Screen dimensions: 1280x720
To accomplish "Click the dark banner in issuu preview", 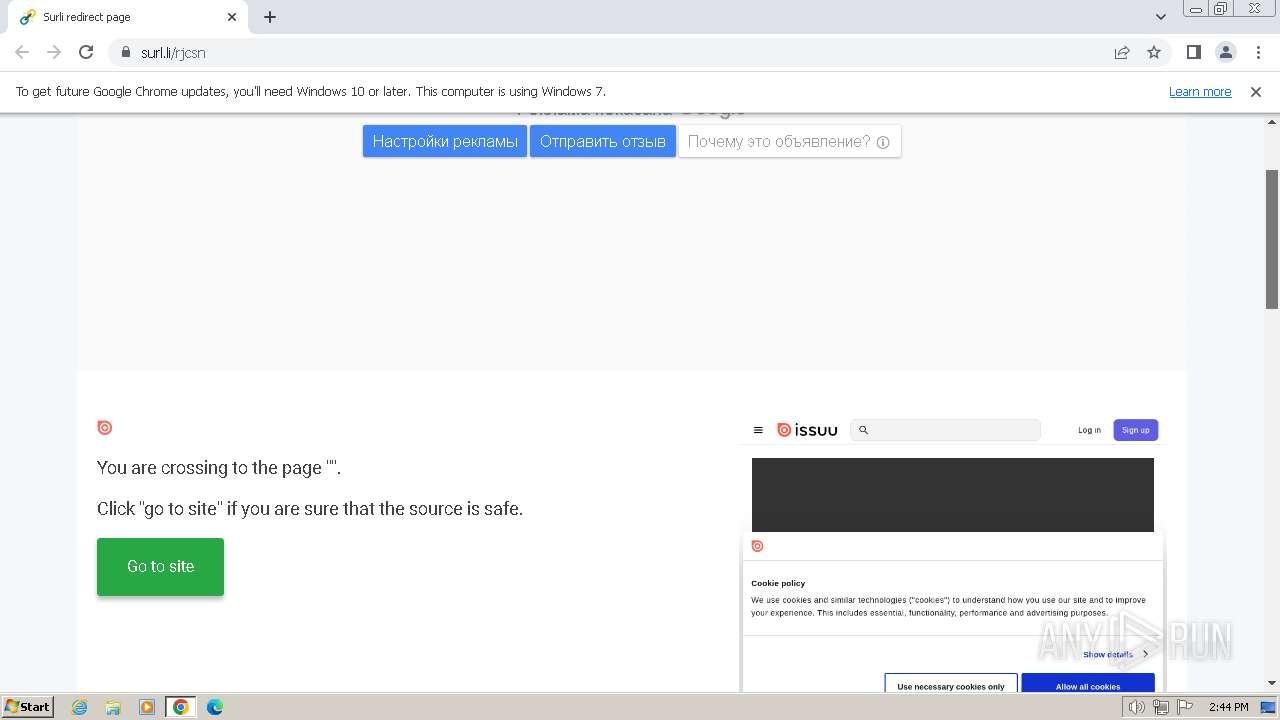I will click(953, 495).
